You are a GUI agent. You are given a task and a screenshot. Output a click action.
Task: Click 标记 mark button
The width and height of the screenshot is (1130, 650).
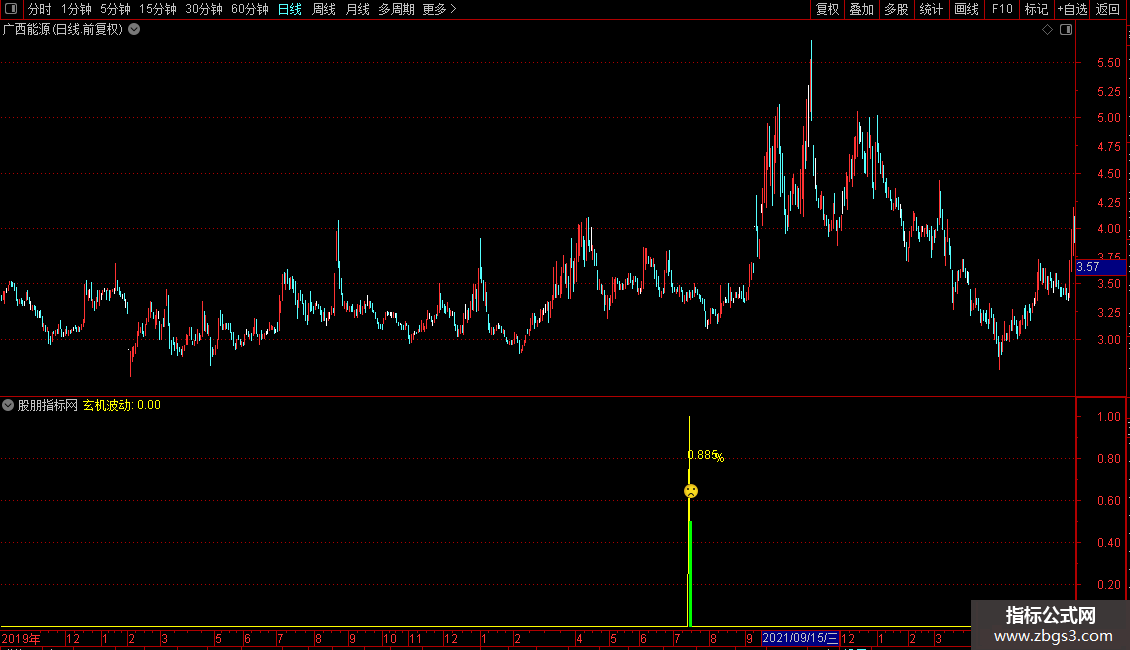coord(1036,9)
